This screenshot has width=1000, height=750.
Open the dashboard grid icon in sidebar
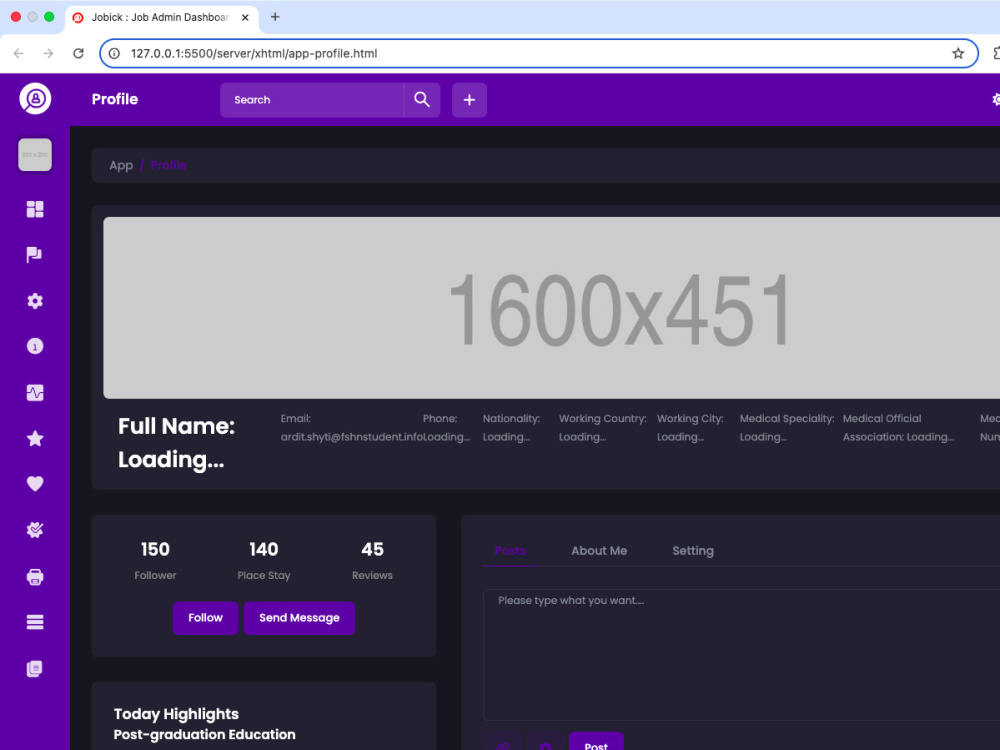pos(35,209)
